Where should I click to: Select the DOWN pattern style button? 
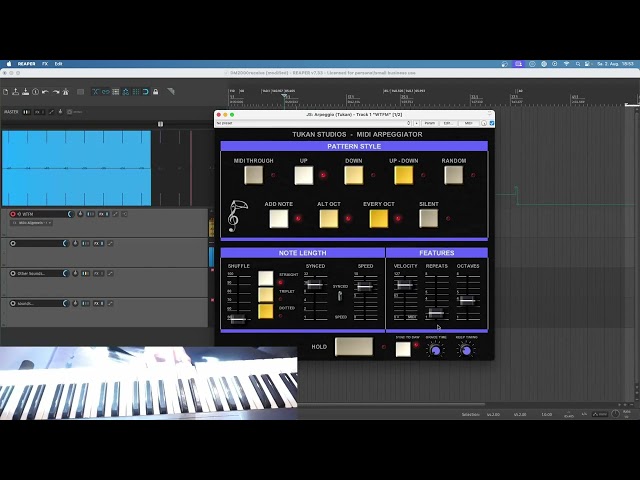pyautogui.click(x=353, y=175)
